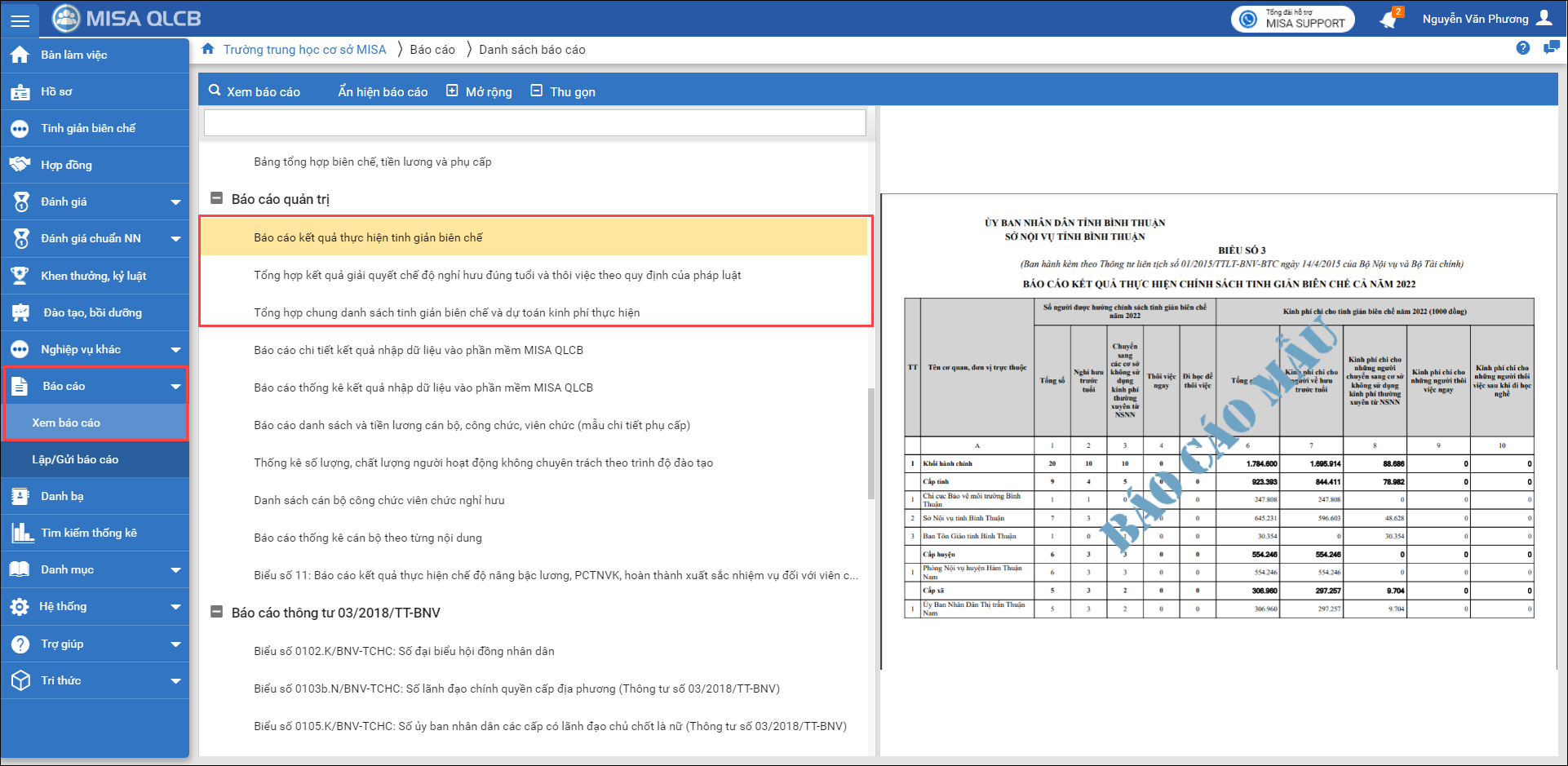
Task: Expand the Danh mục sidebar menu
Action: [175, 570]
